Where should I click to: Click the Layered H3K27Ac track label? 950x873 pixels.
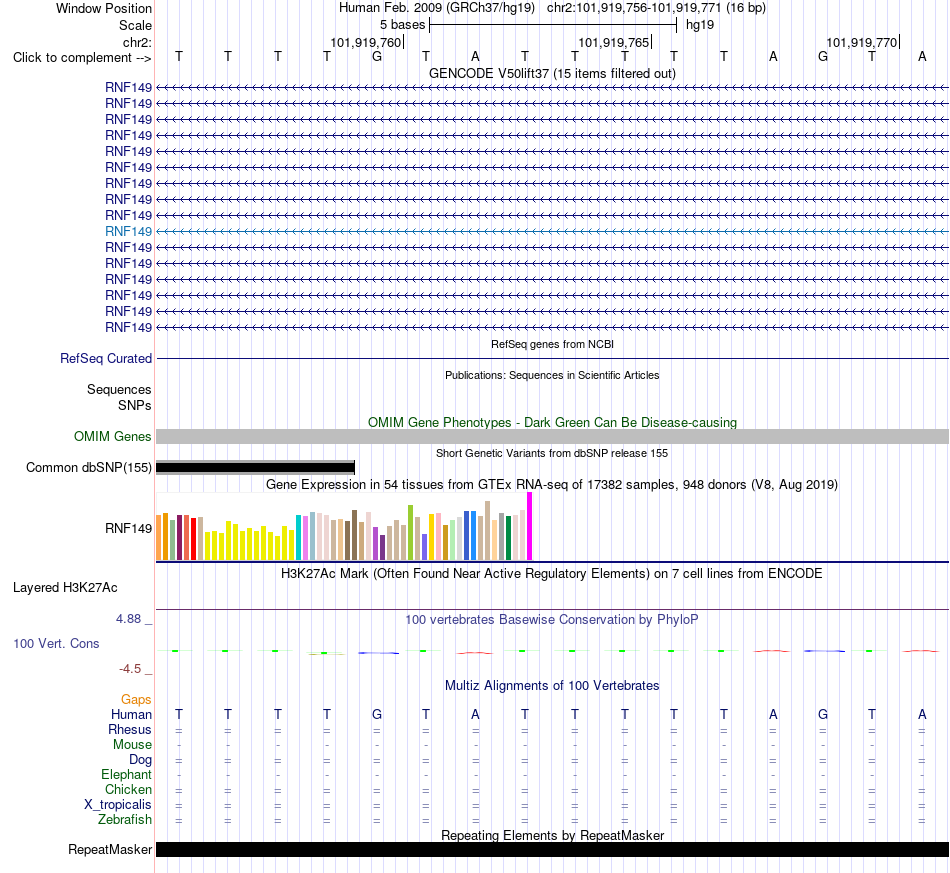pos(65,588)
